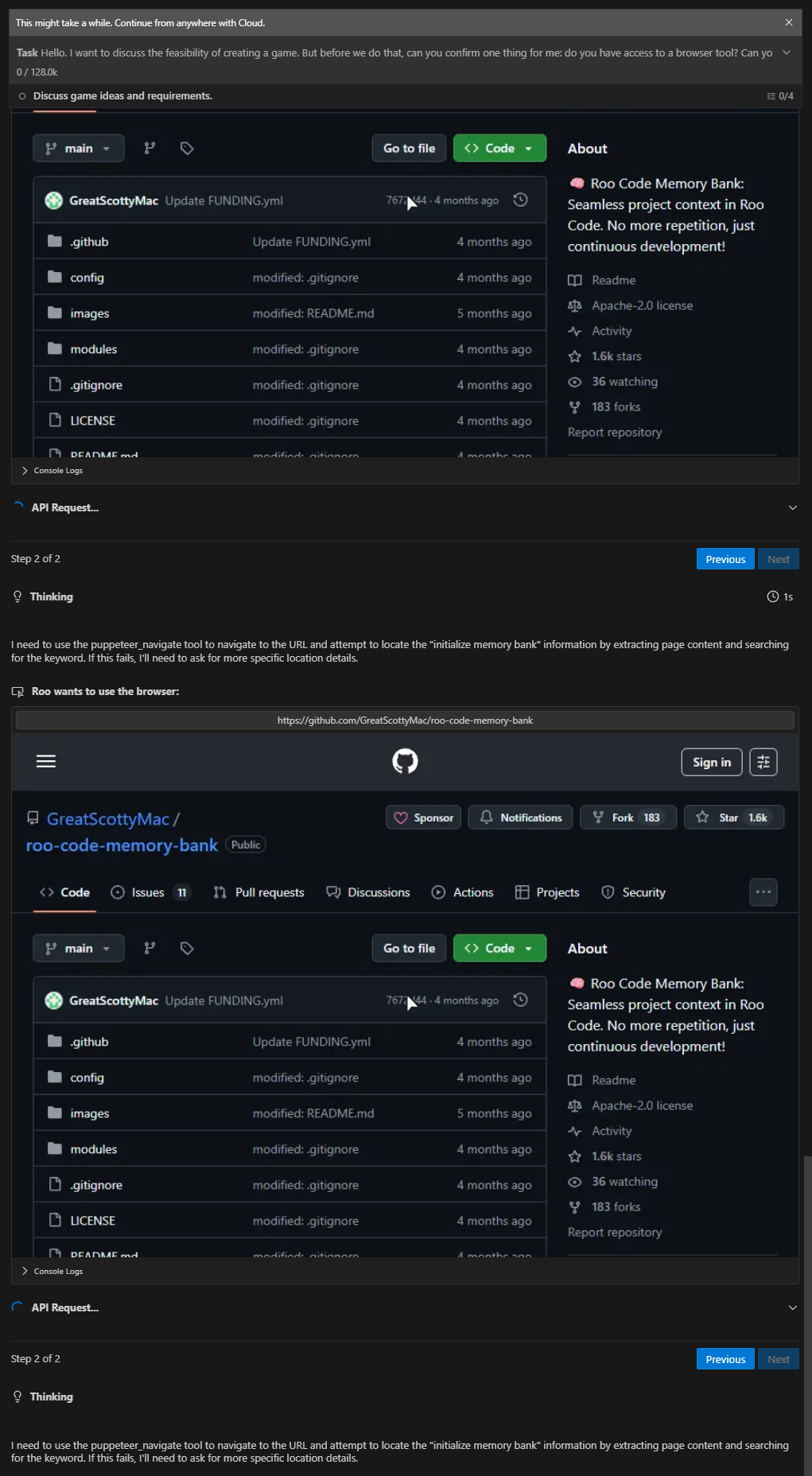
Task: Expand the green Code dropdown in the lower preview
Action: (x=499, y=948)
